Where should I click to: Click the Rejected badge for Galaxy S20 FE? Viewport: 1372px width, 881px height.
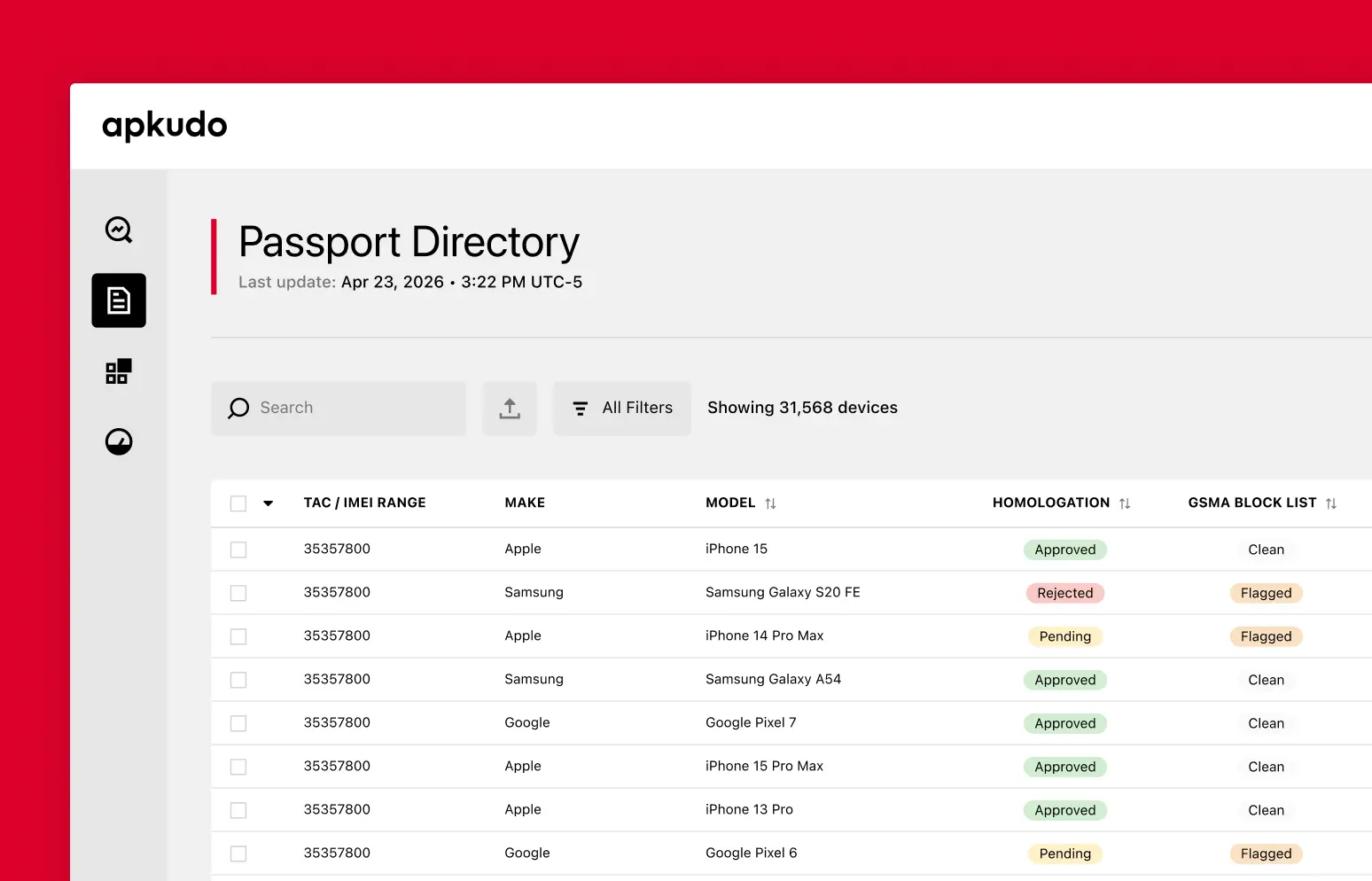pos(1065,593)
